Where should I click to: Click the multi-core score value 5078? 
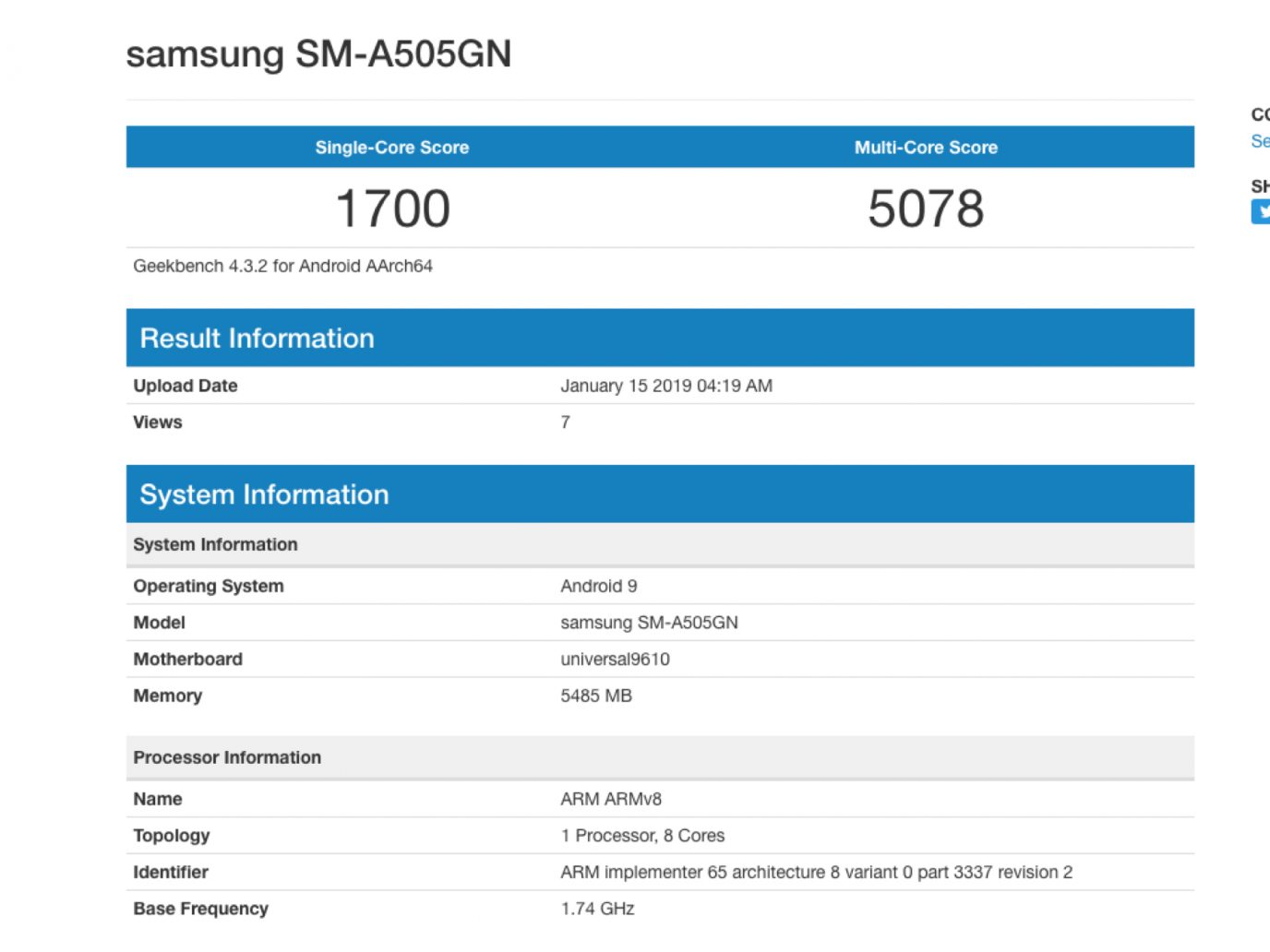(x=926, y=208)
